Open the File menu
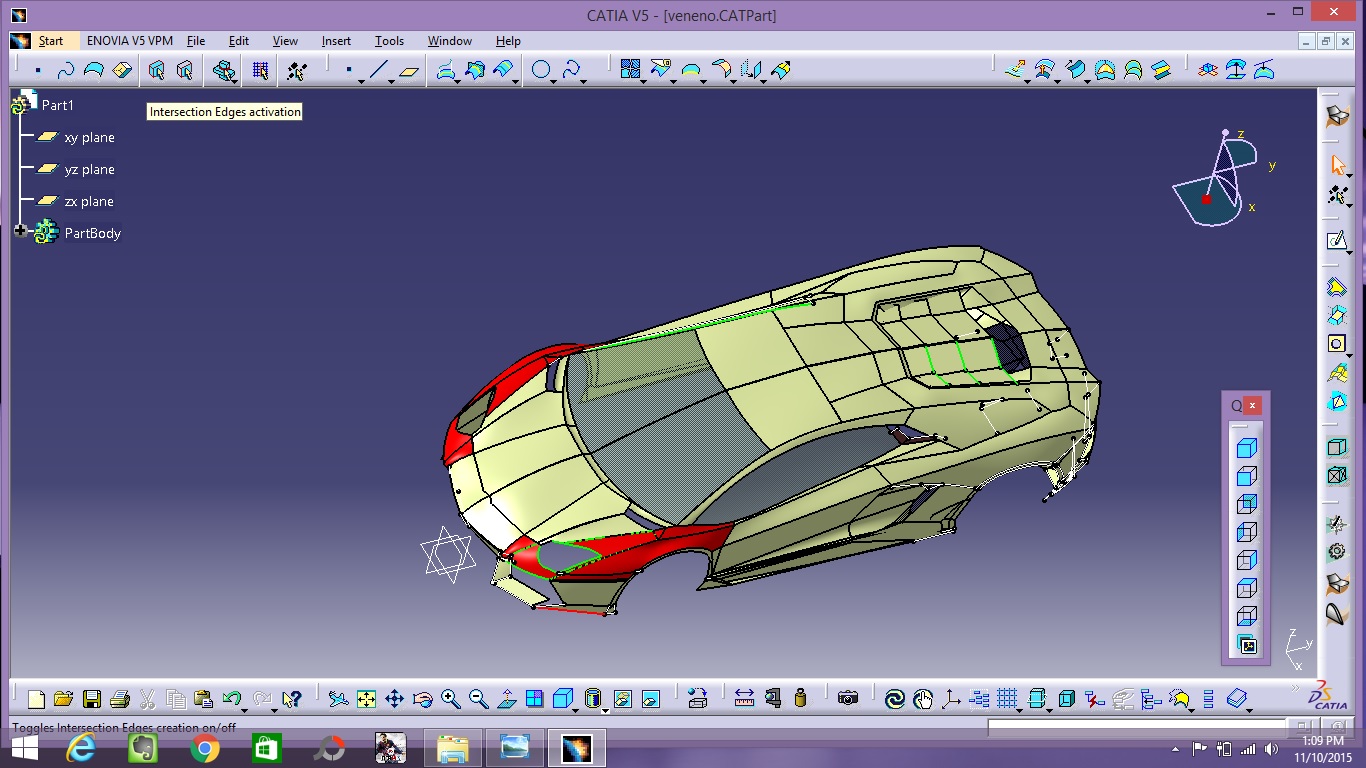The height and width of the screenshot is (768, 1366). point(196,41)
